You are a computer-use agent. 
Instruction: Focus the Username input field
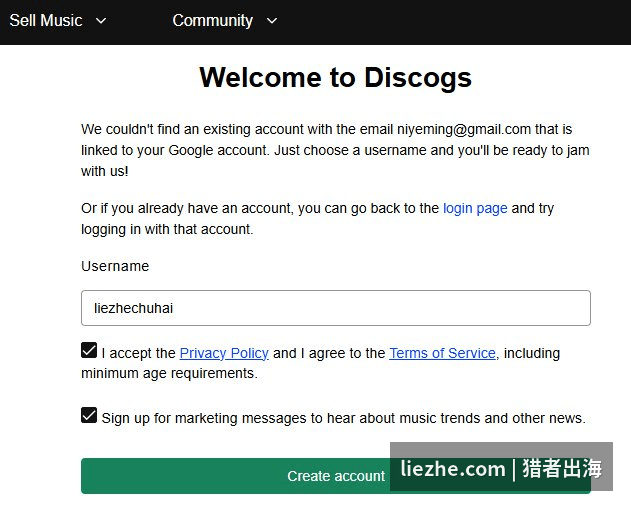point(336,308)
